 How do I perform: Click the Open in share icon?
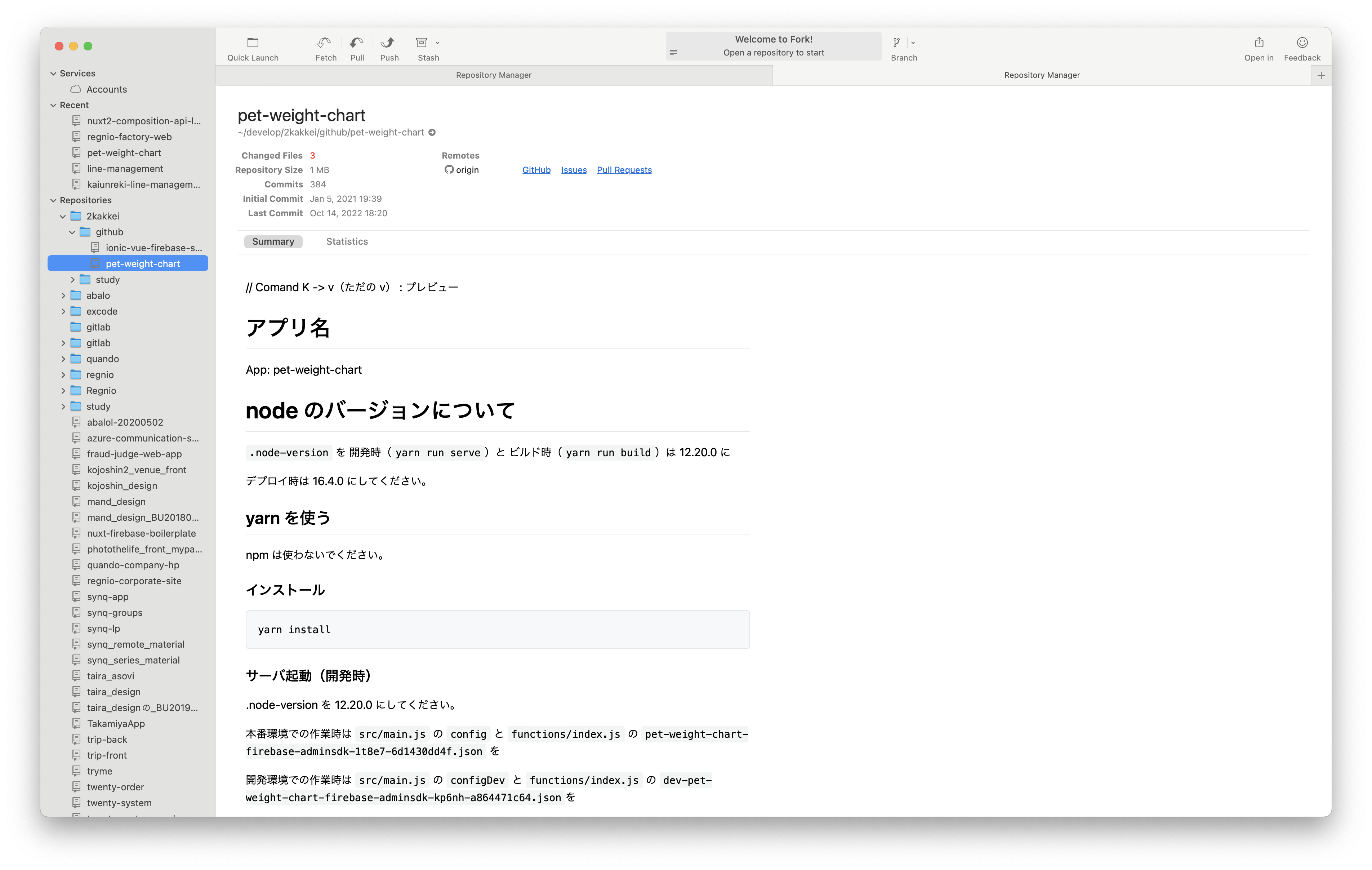point(1258,41)
